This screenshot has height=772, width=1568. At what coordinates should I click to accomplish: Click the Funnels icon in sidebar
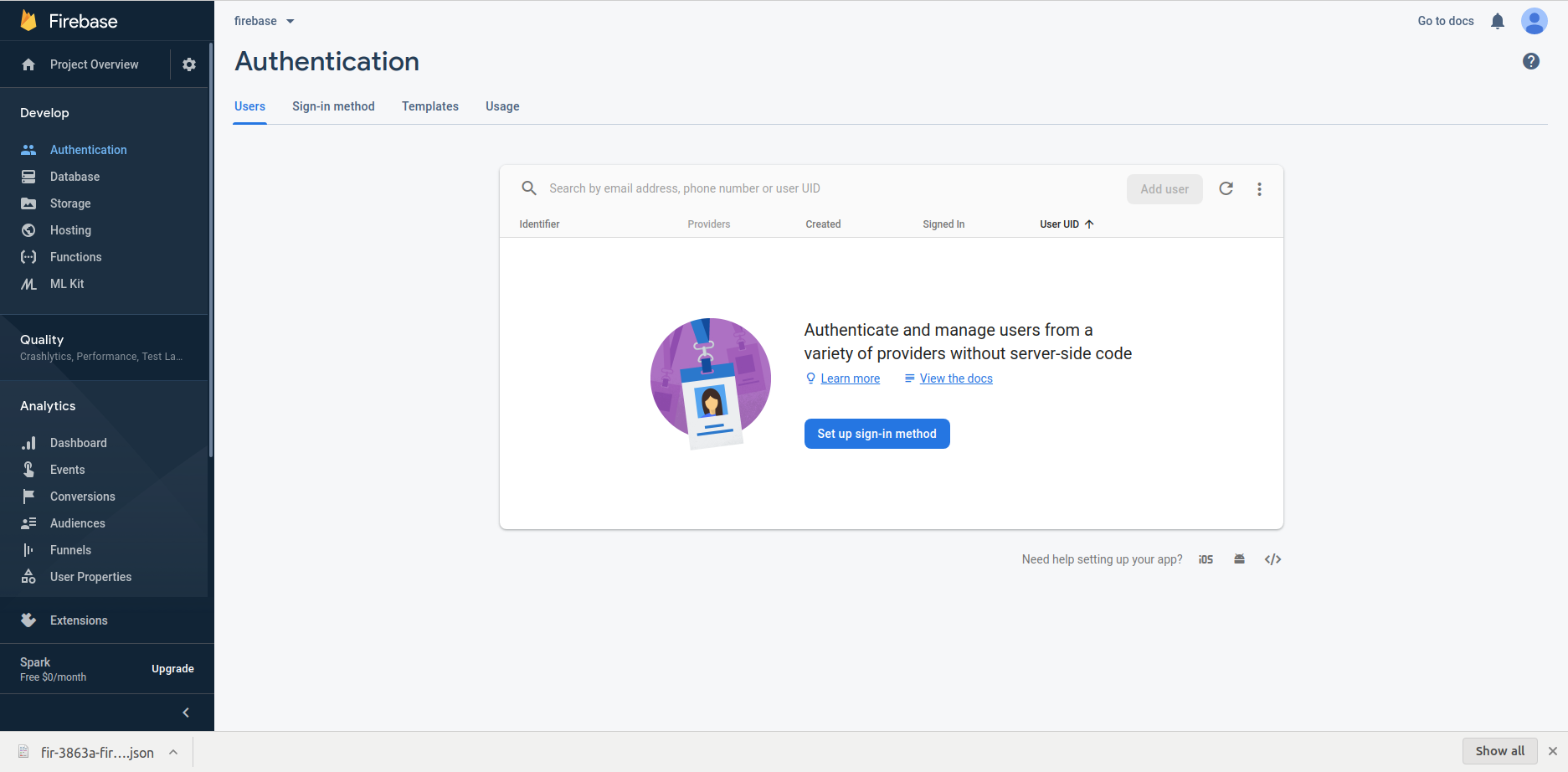point(28,550)
